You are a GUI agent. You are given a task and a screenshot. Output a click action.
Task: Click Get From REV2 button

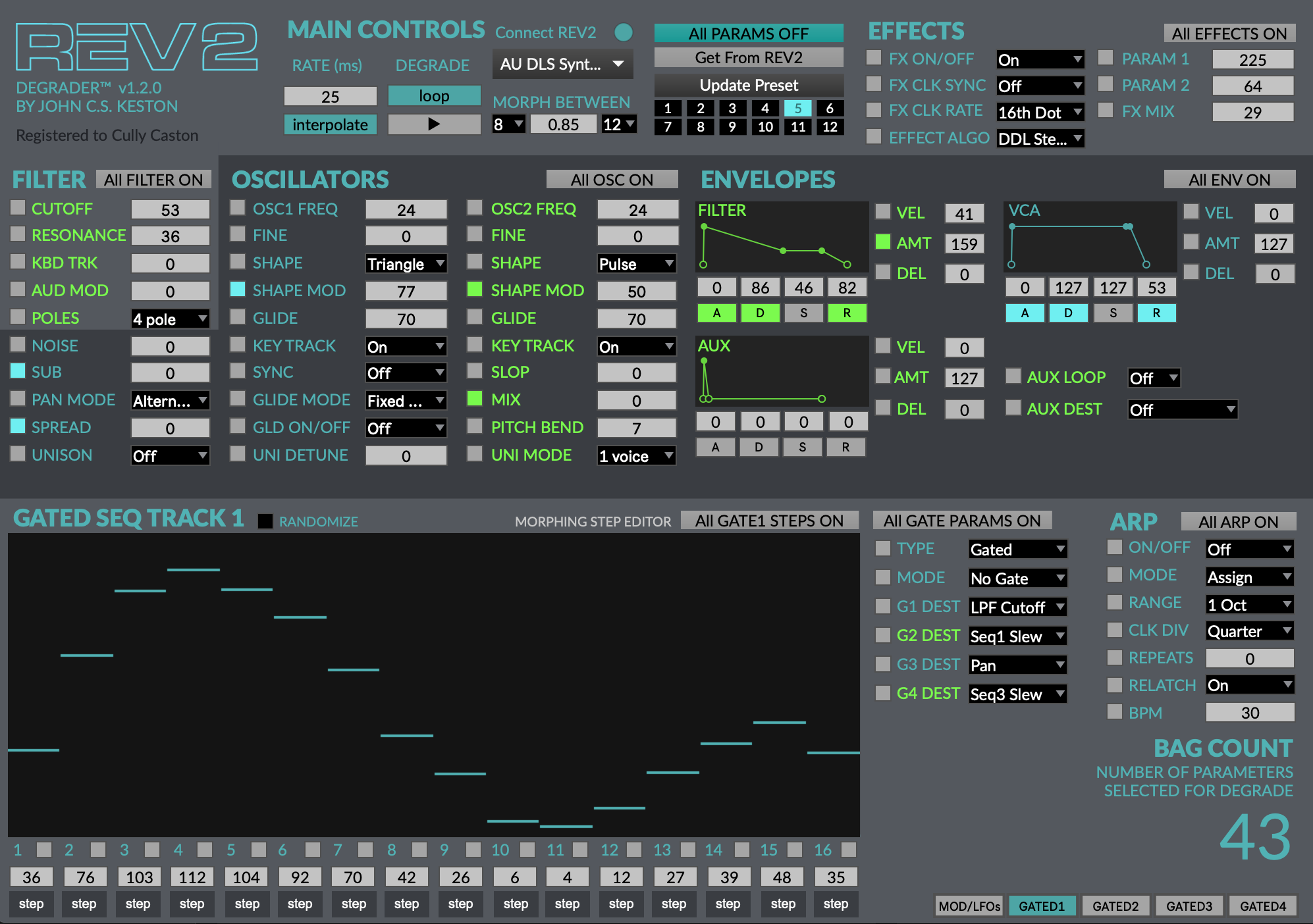pyautogui.click(x=749, y=57)
